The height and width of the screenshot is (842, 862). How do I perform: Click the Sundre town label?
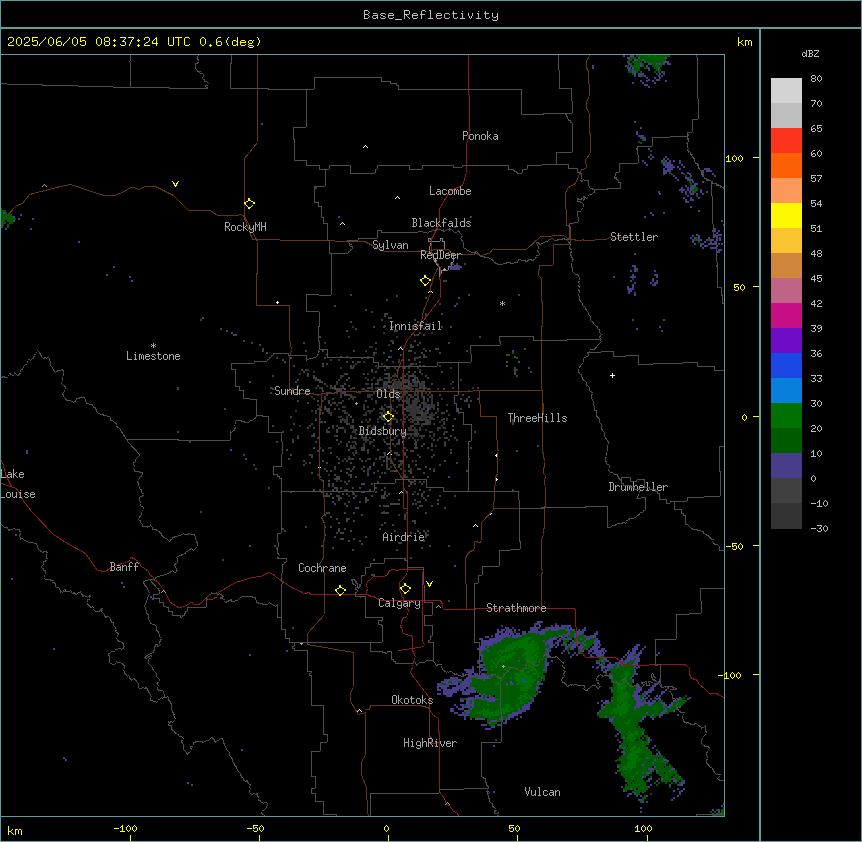292,391
